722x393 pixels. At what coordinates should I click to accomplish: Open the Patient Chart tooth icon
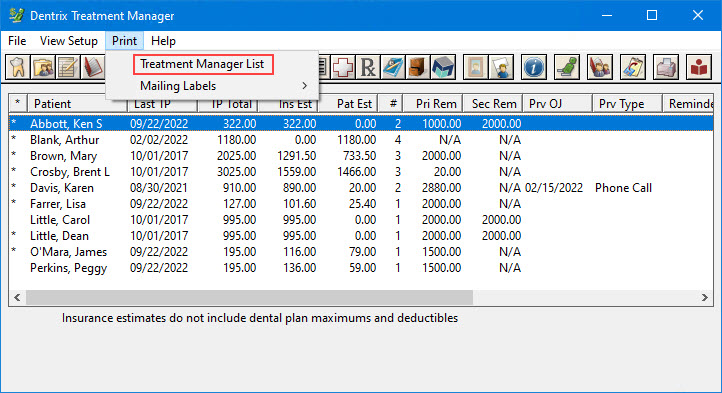(x=17, y=68)
